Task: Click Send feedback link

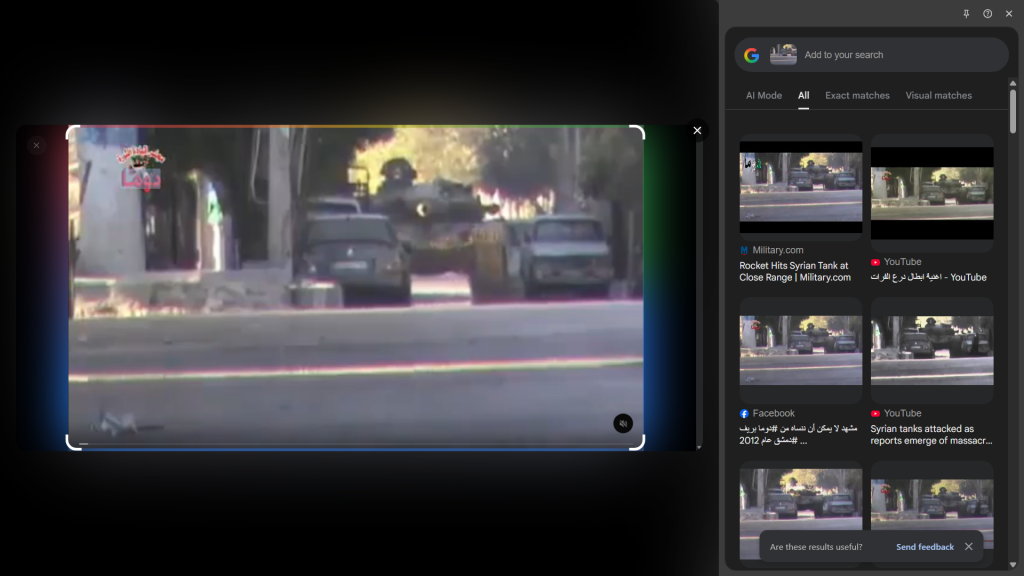Action: tap(924, 547)
